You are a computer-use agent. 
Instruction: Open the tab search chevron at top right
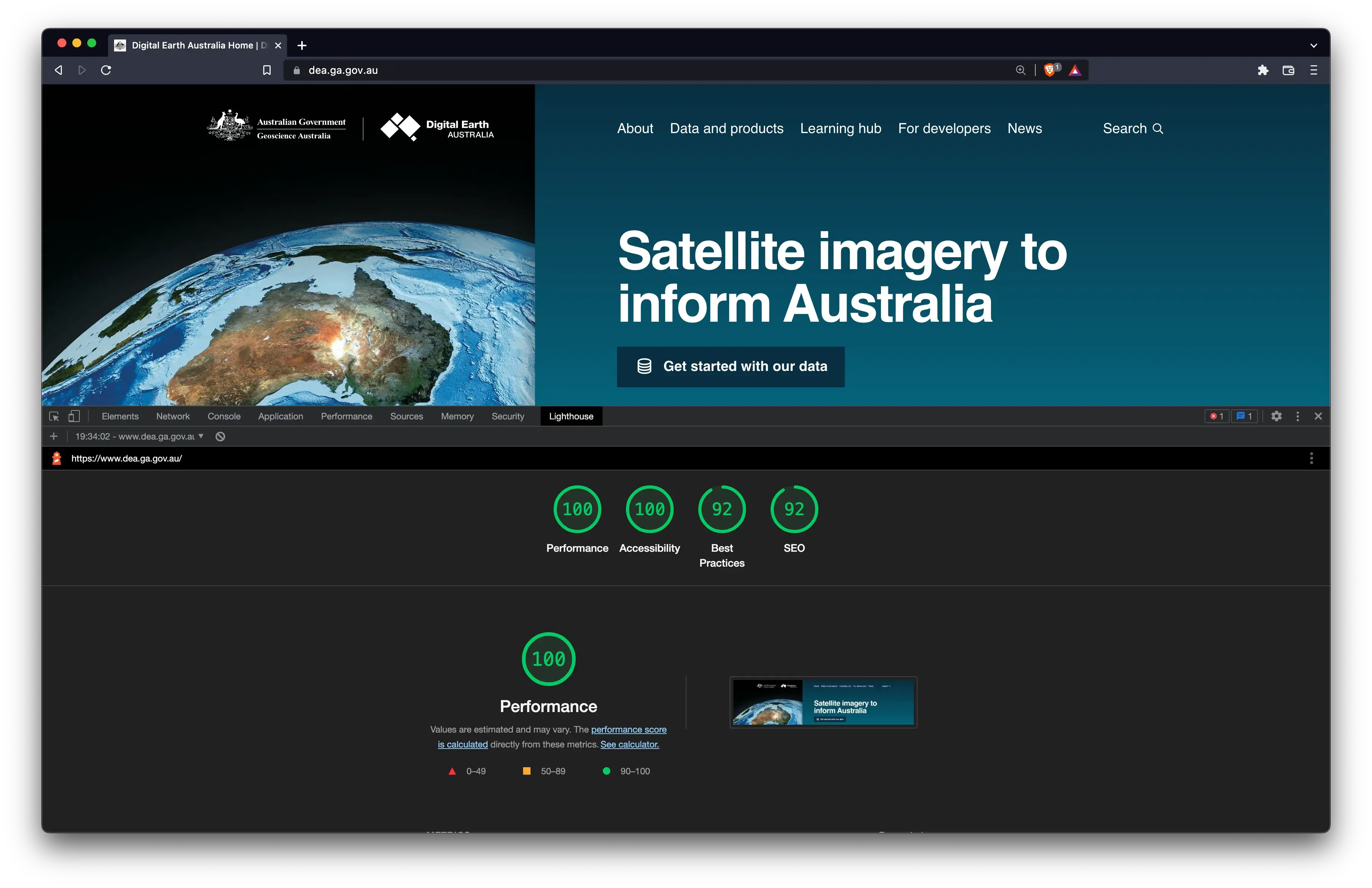click(1314, 45)
